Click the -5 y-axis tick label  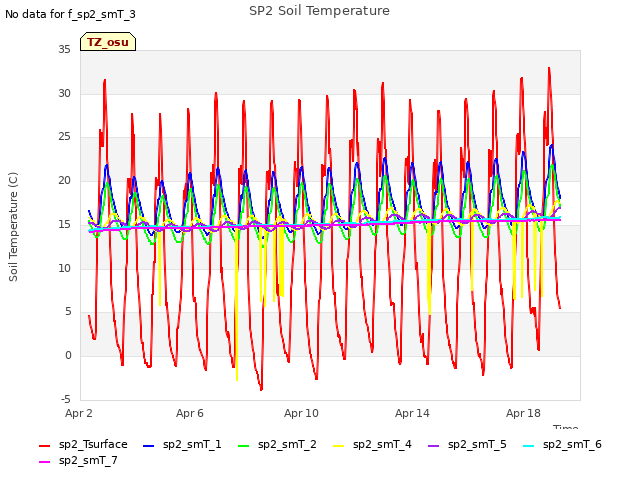(x=66, y=399)
